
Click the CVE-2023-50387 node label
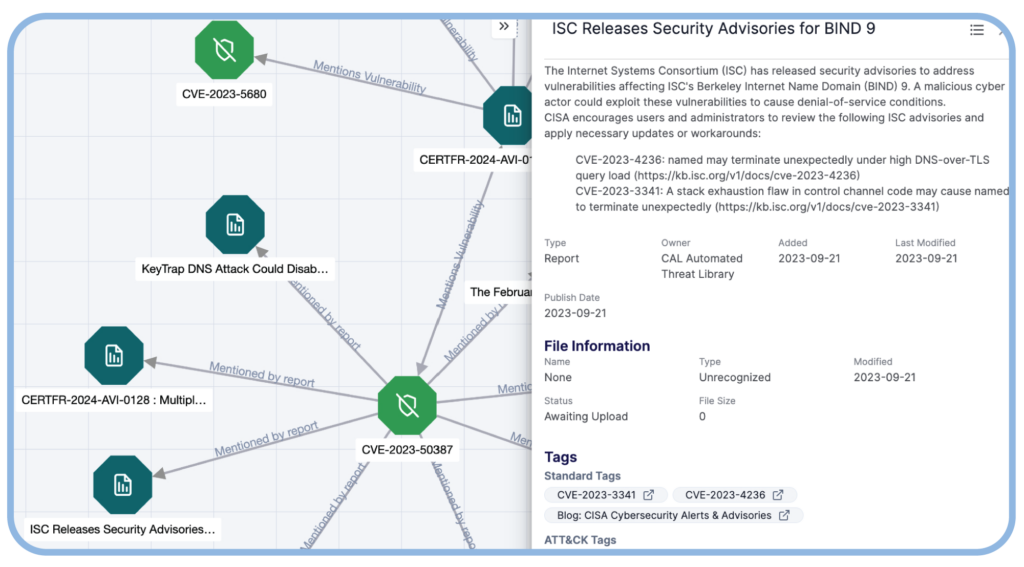point(407,449)
